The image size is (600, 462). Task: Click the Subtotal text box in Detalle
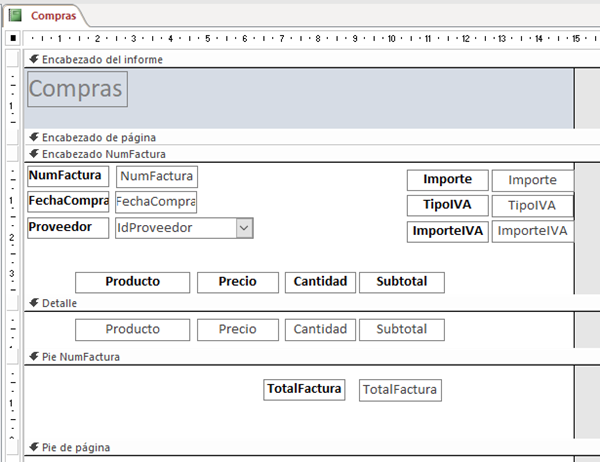click(401, 329)
